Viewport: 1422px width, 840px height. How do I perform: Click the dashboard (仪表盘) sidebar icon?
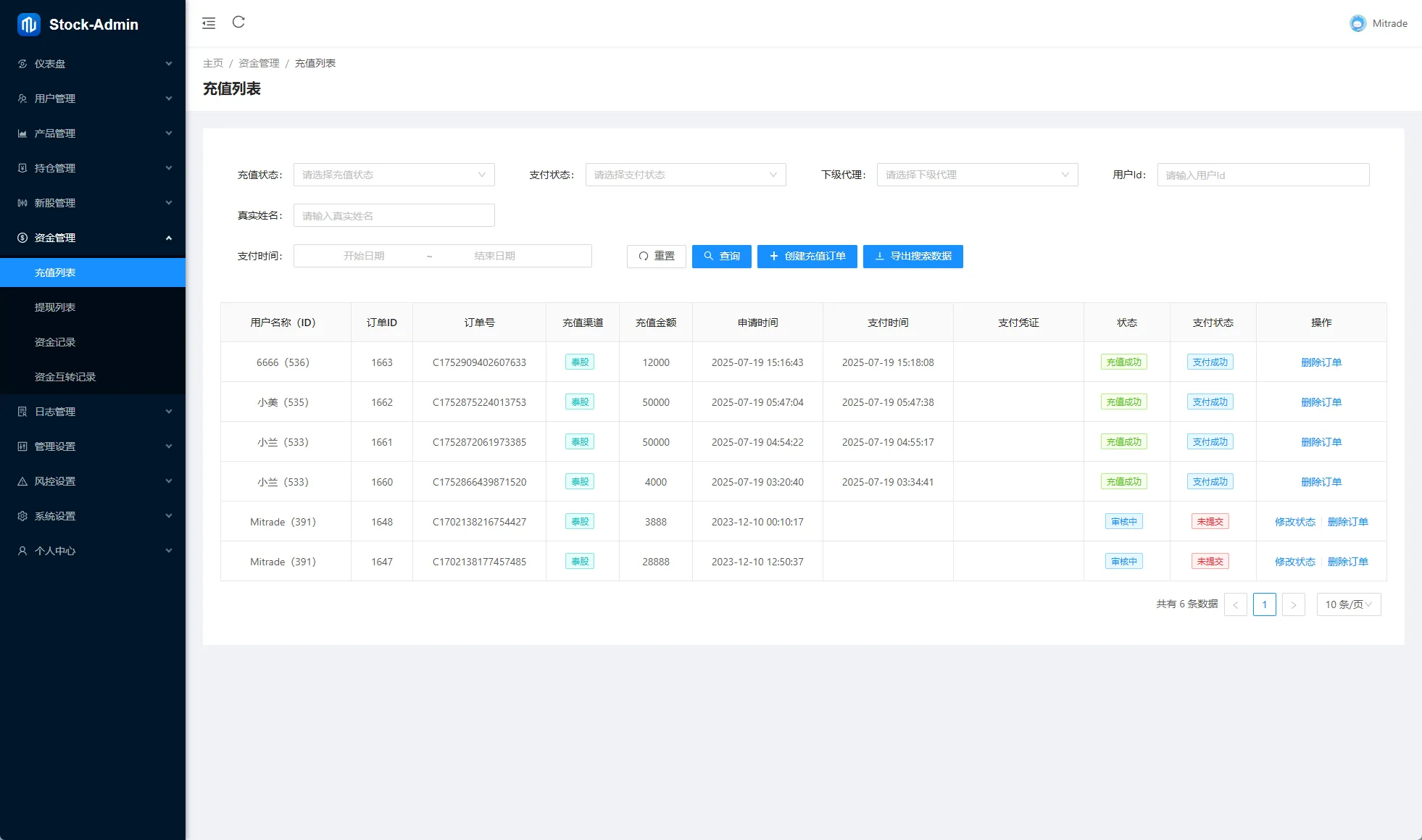22,64
